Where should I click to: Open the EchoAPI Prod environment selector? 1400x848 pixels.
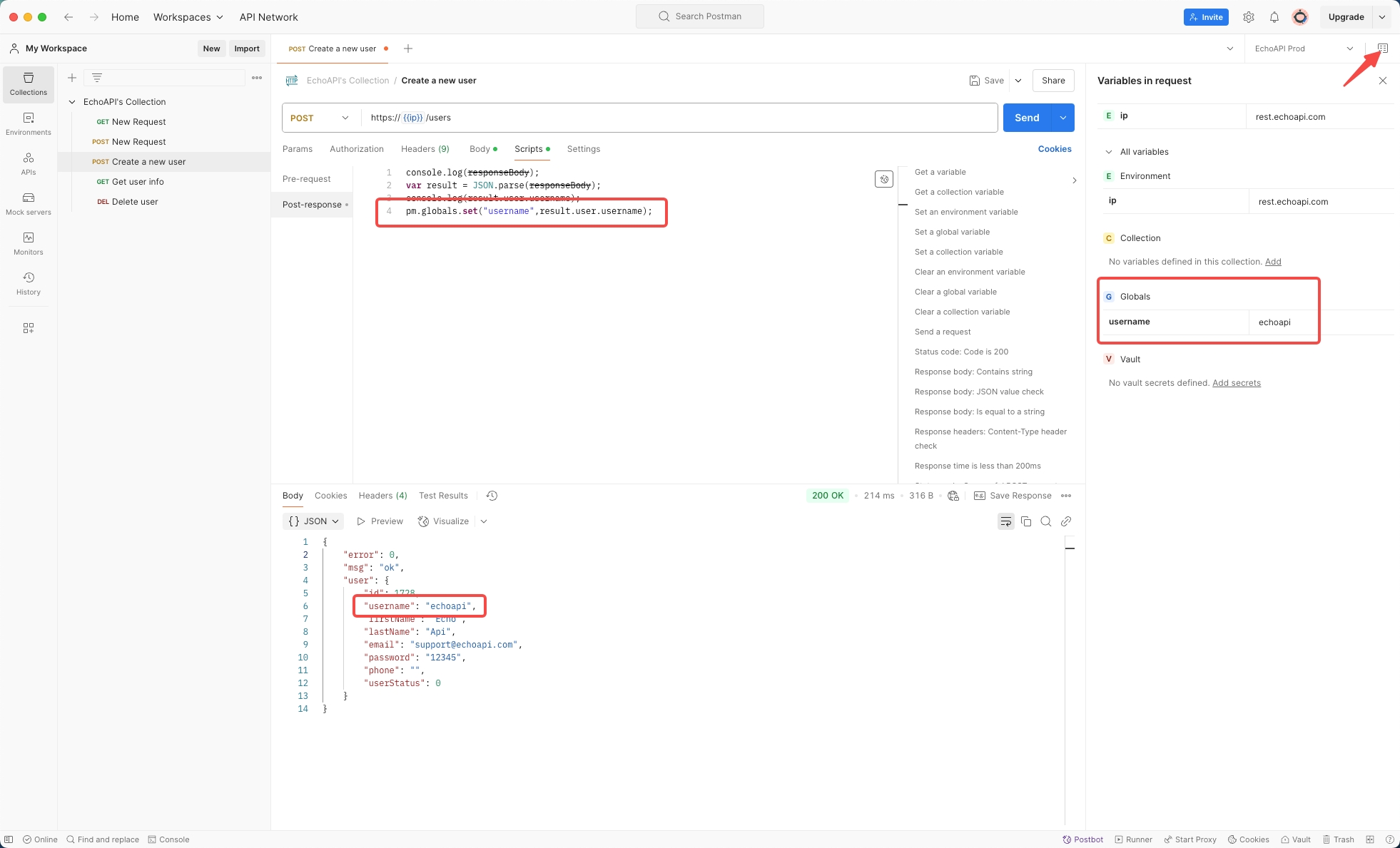click(x=1304, y=48)
